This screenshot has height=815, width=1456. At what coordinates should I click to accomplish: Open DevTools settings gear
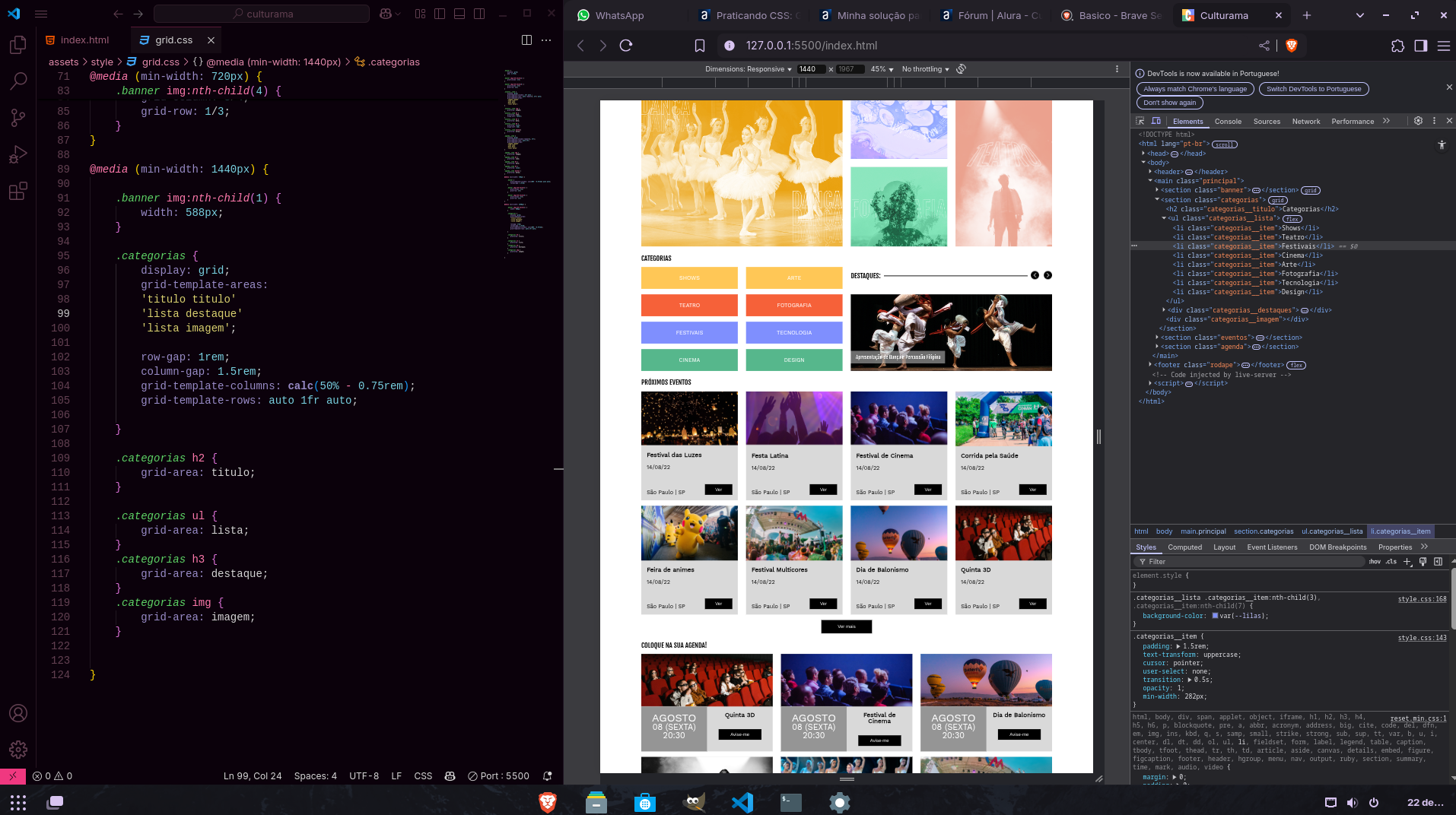[x=1418, y=121]
